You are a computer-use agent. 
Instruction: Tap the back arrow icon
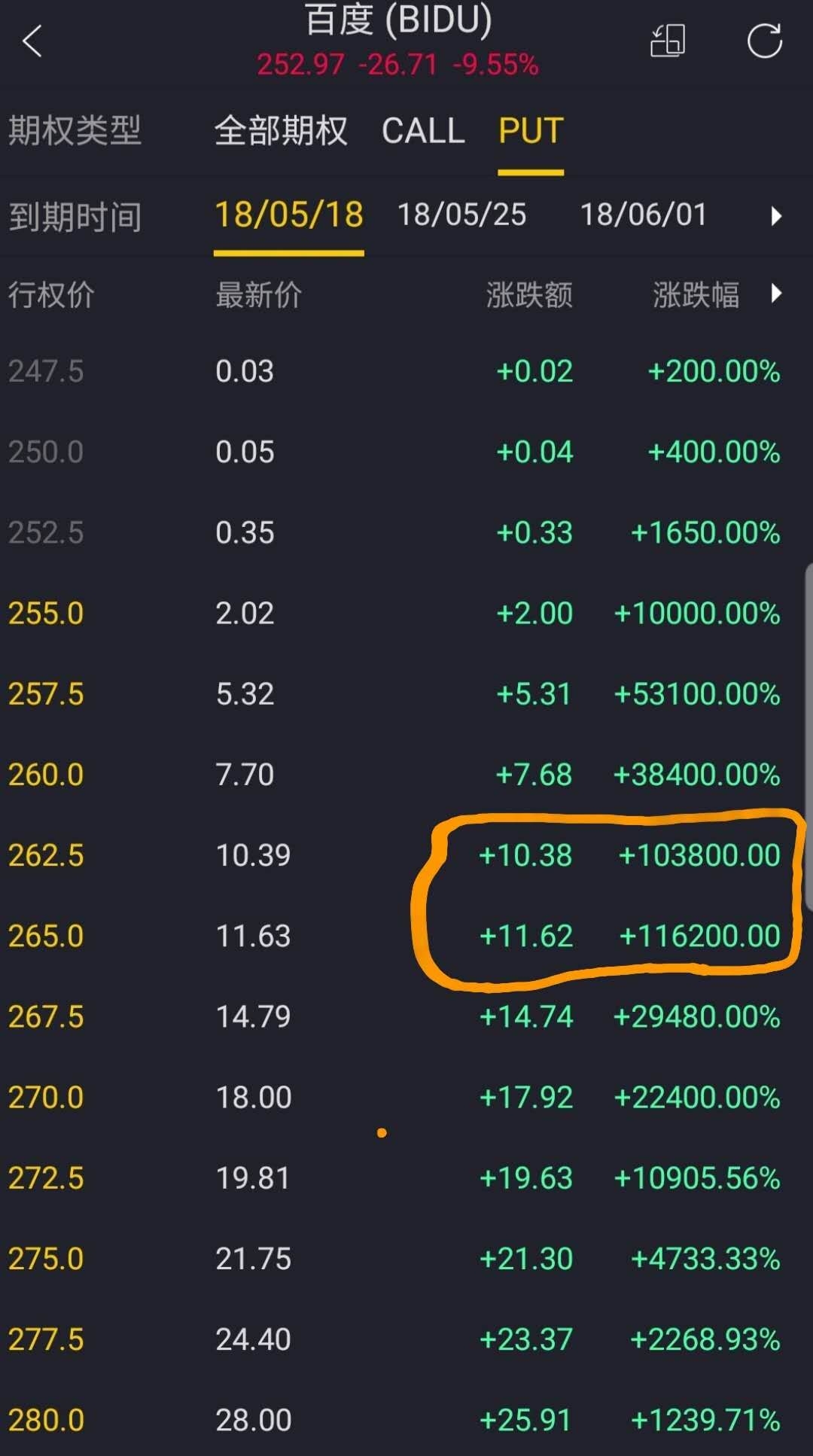32,41
